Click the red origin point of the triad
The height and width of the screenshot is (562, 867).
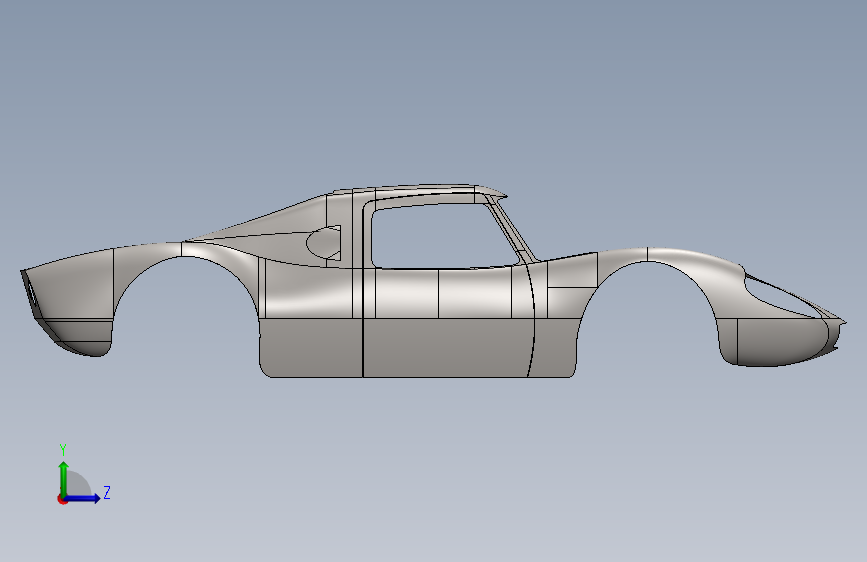point(62,499)
